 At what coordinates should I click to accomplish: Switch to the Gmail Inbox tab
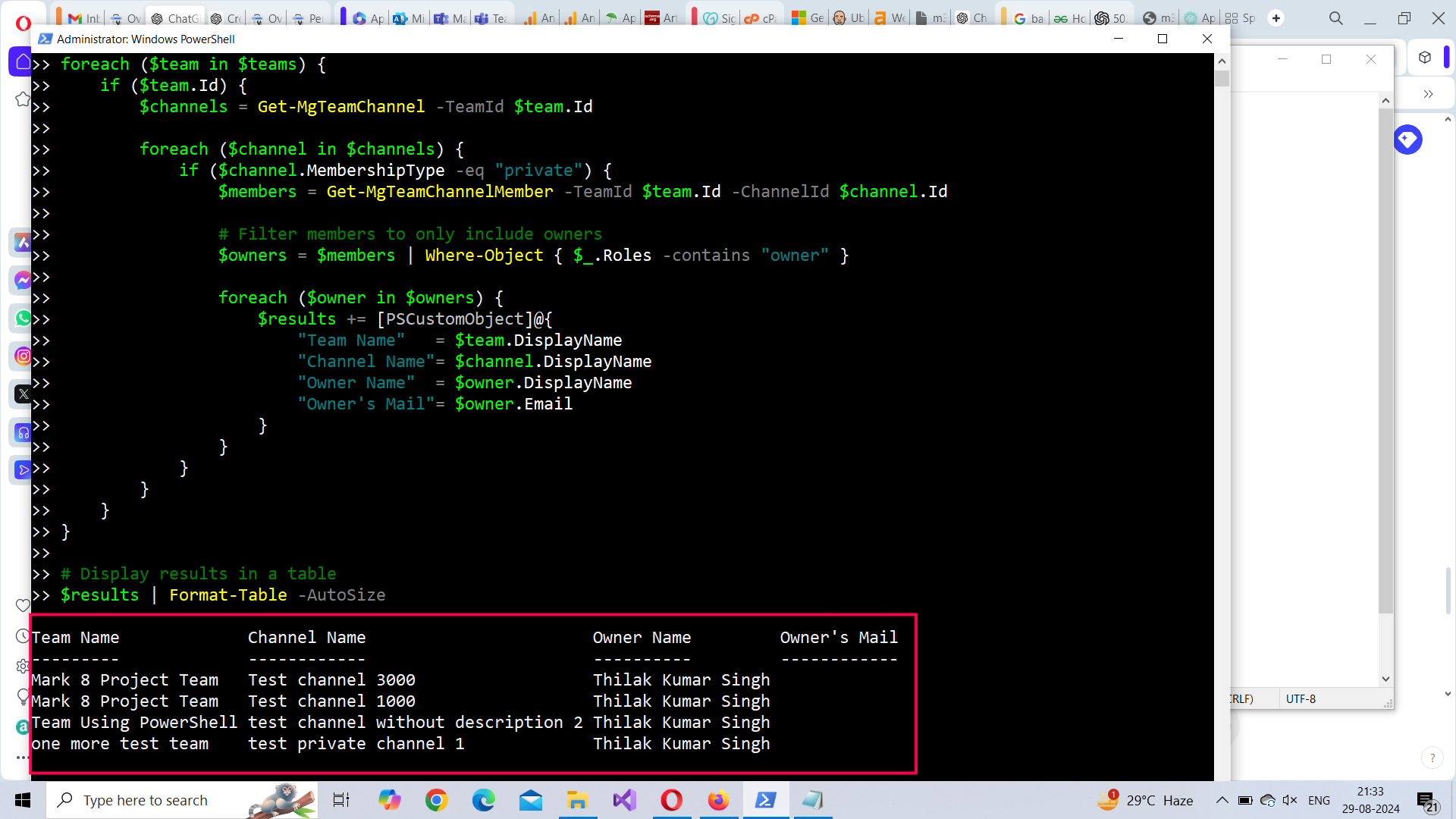[x=83, y=18]
